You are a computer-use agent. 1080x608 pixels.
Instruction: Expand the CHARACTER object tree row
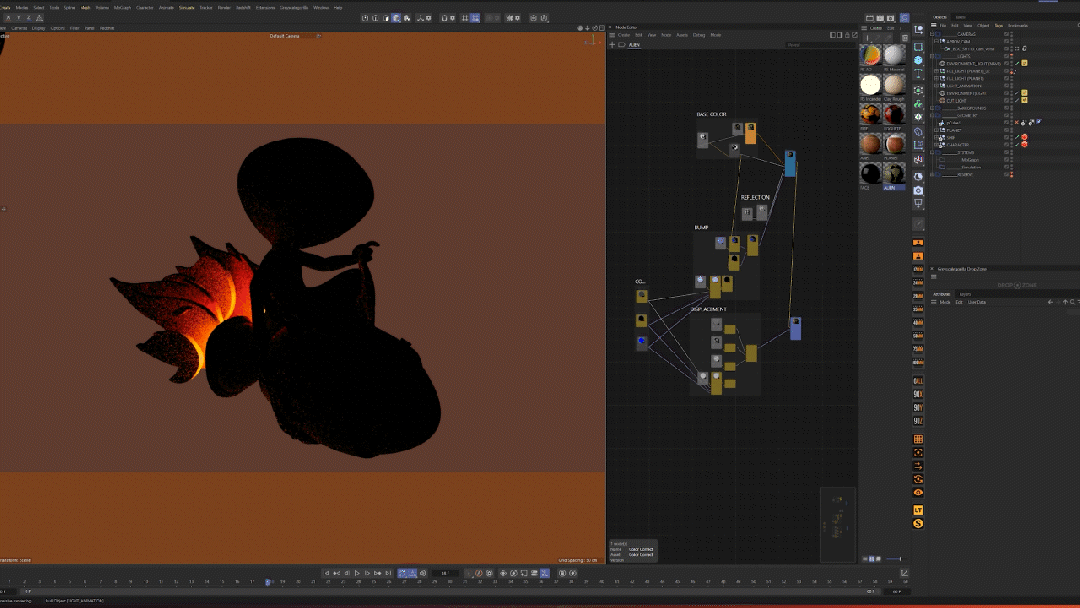937,145
